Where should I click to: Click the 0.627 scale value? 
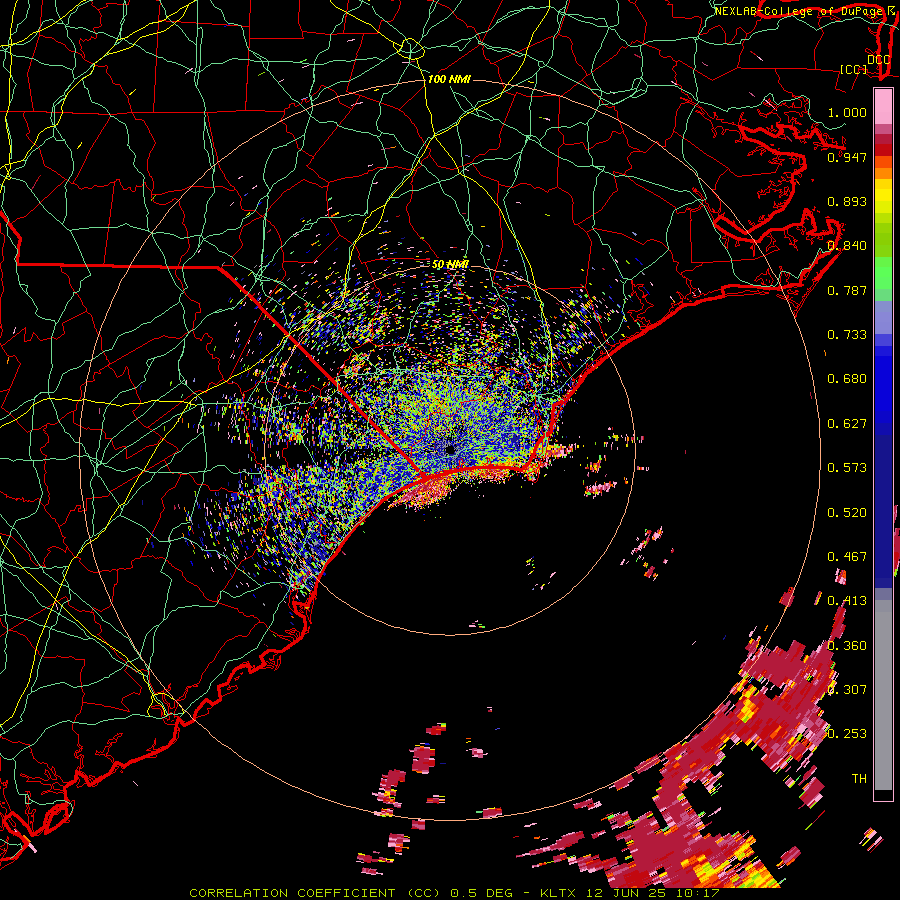click(847, 424)
